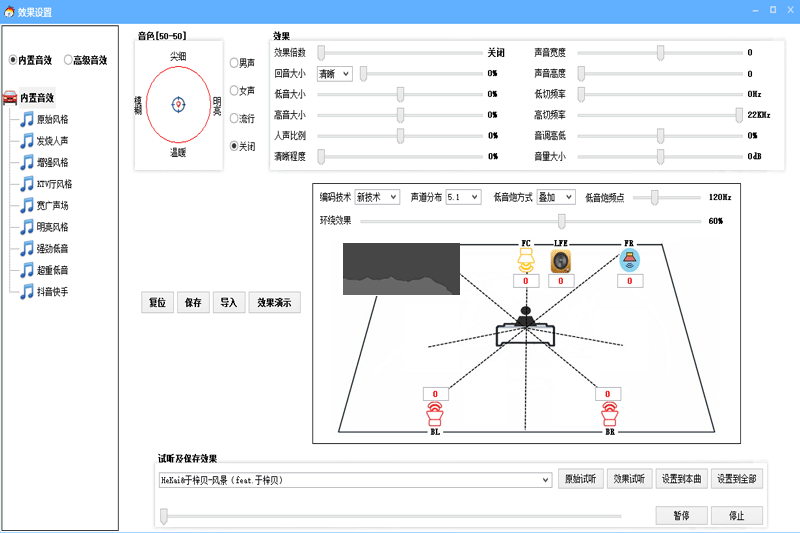Click the music note icon beside 增强风格

pyautogui.click(x=27, y=162)
